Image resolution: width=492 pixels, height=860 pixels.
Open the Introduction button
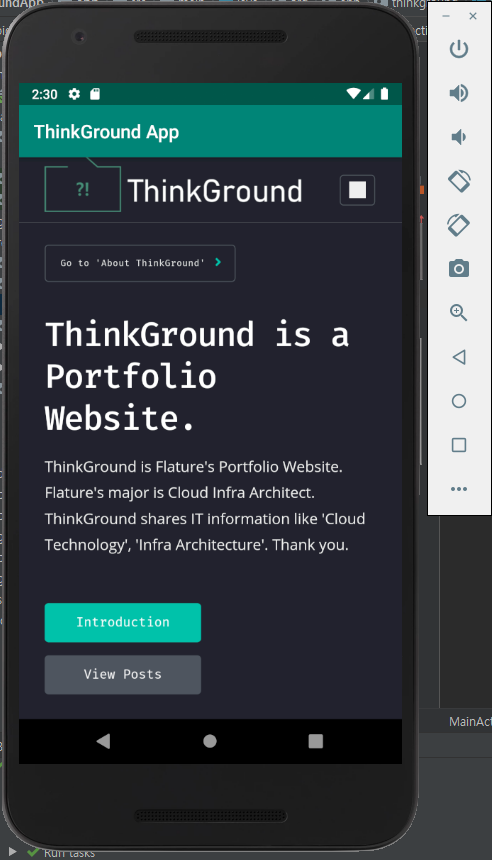[123, 623]
